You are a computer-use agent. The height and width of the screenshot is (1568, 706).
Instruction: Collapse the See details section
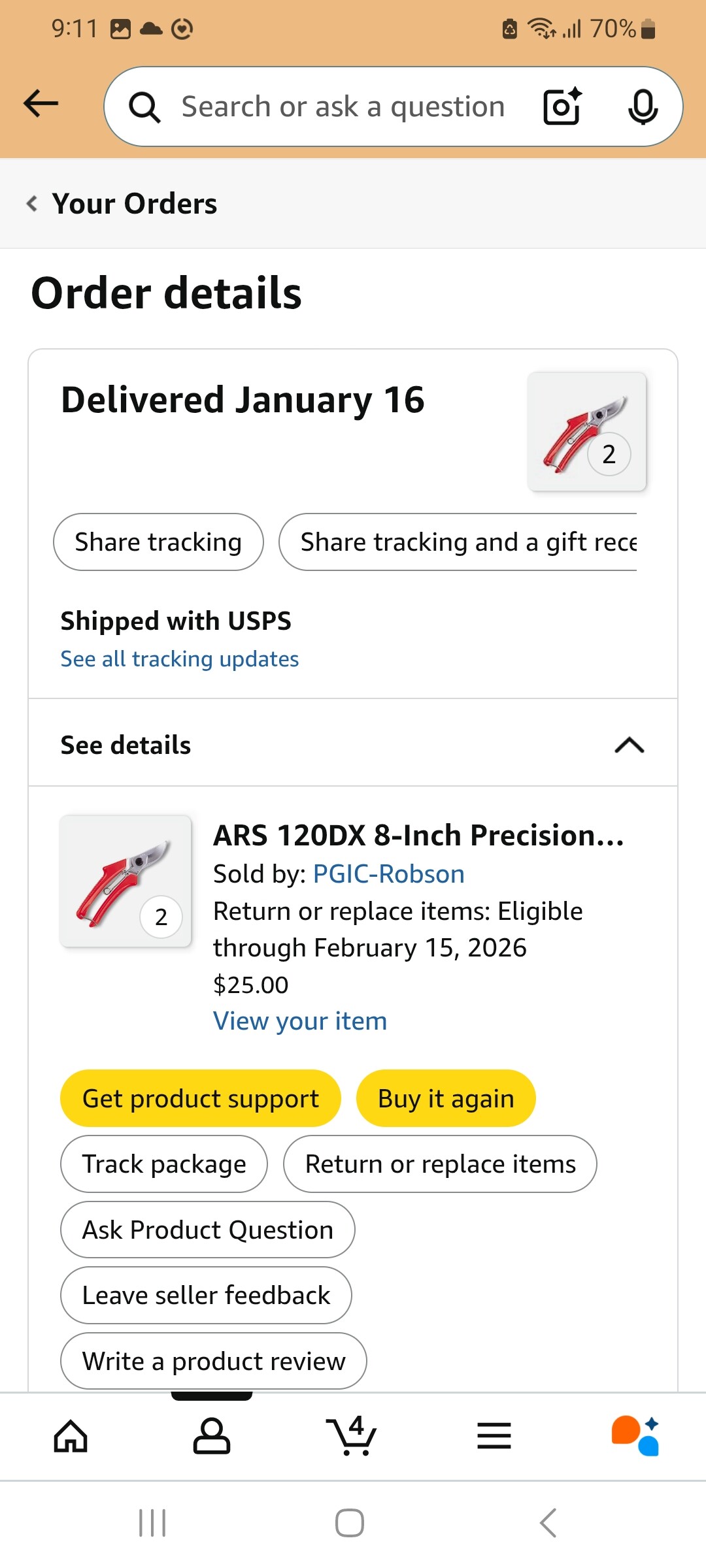click(629, 745)
